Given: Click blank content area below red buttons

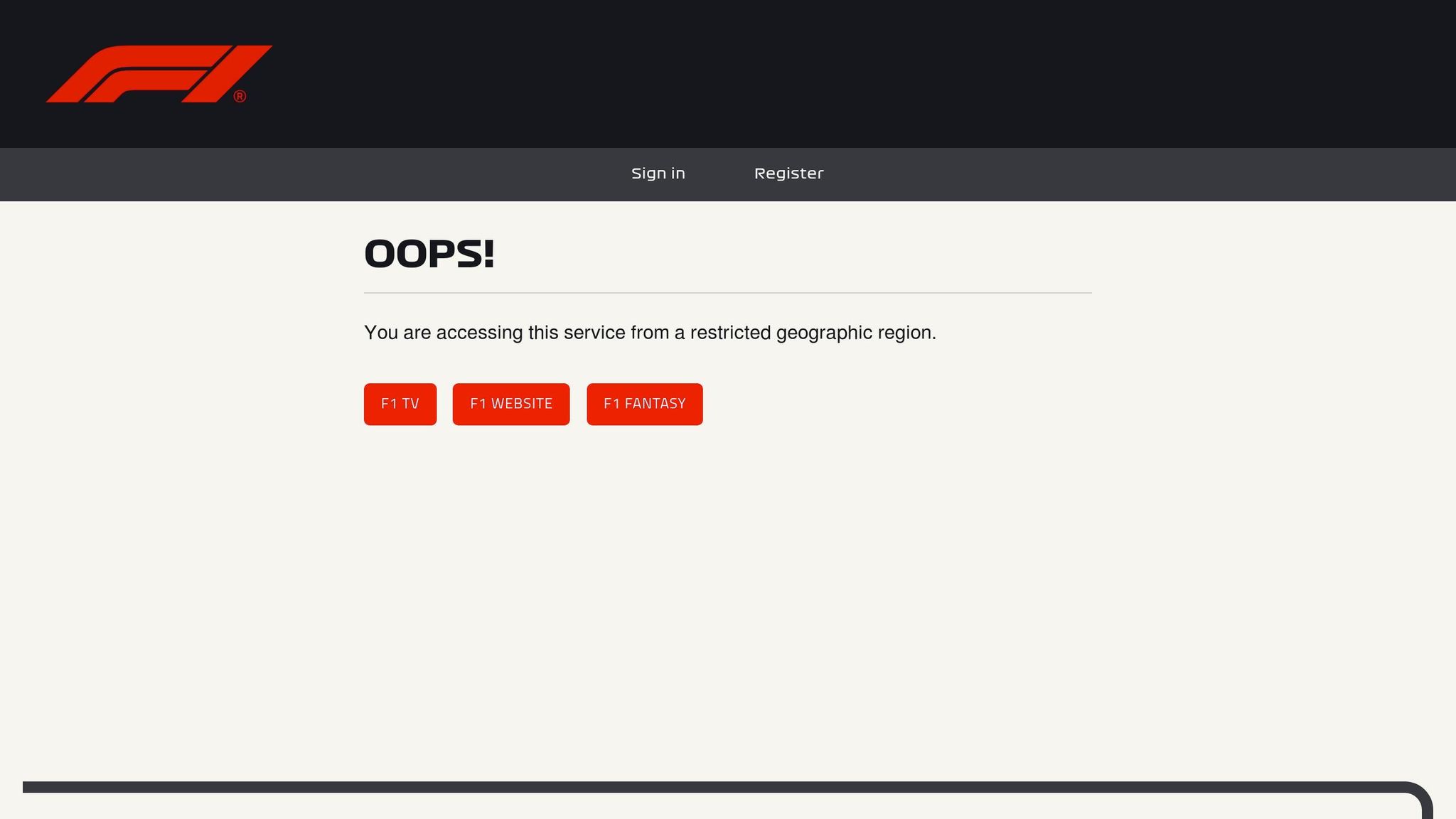Looking at the screenshot, I should click(727, 583).
